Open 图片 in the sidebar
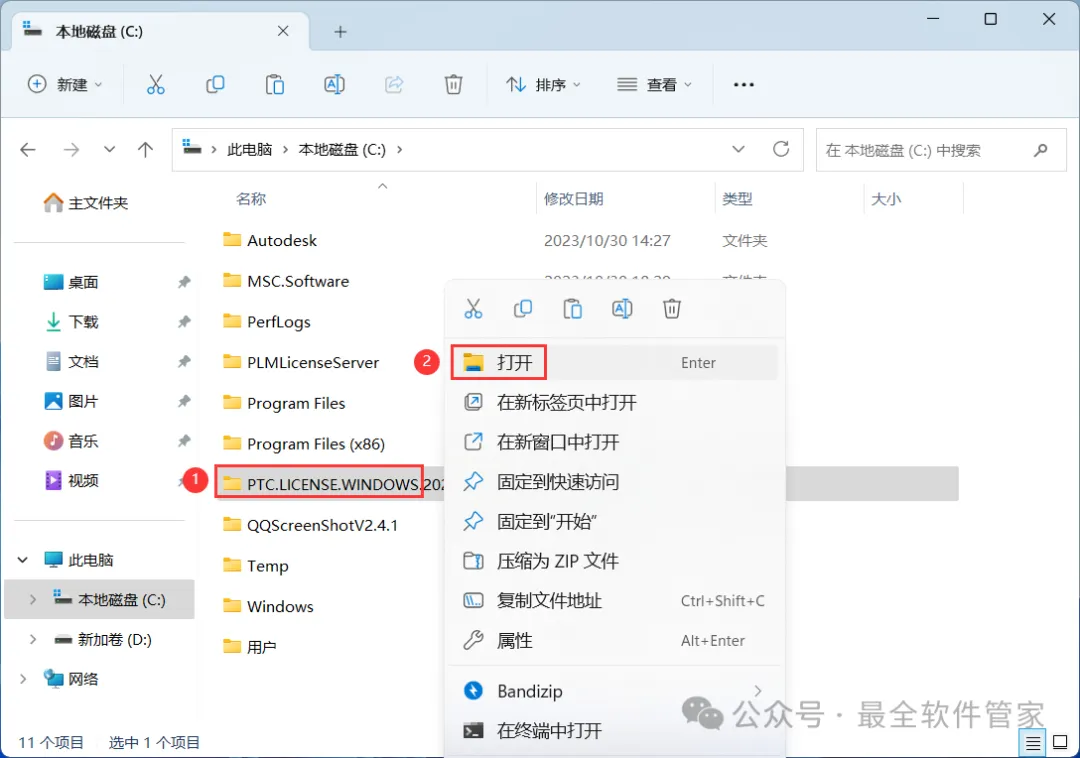The width and height of the screenshot is (1080, 758). (72, 401)
